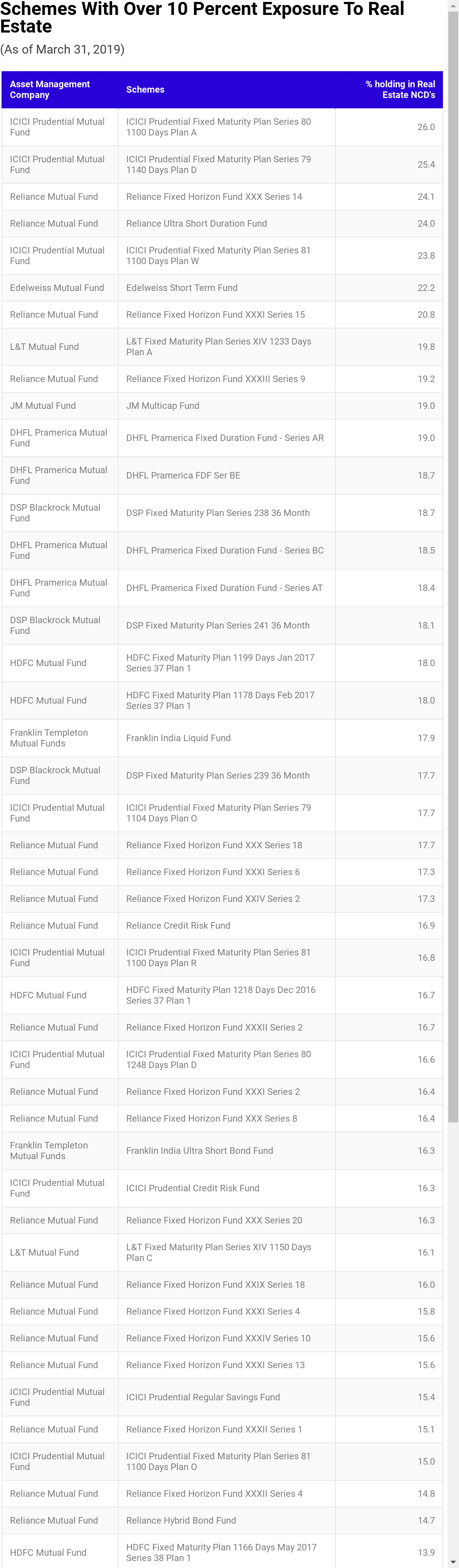Click the Schemes column header
The image size is (459, 1568).
click(145, 90)
